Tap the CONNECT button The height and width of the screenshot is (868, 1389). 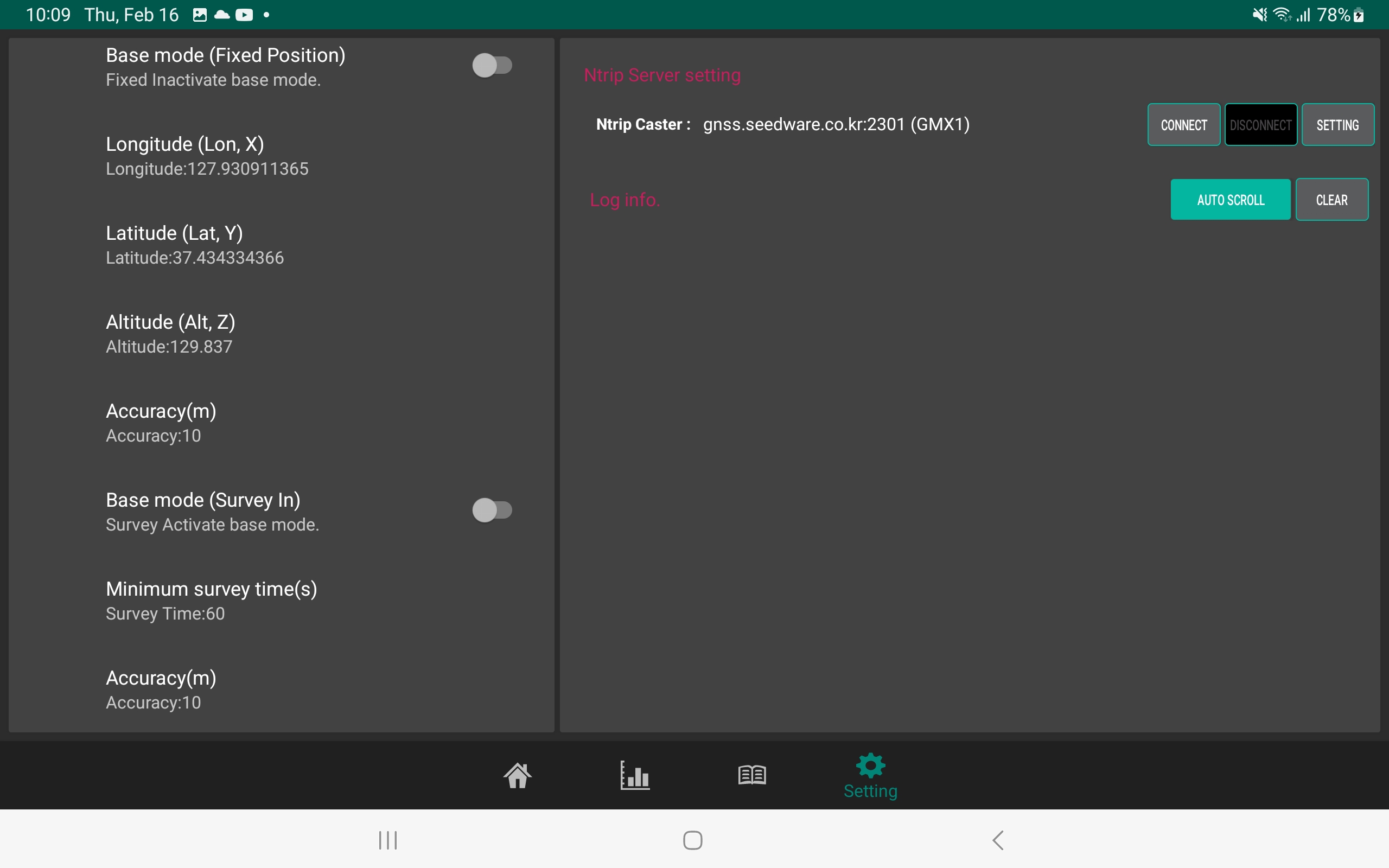tap(1183, 125)
